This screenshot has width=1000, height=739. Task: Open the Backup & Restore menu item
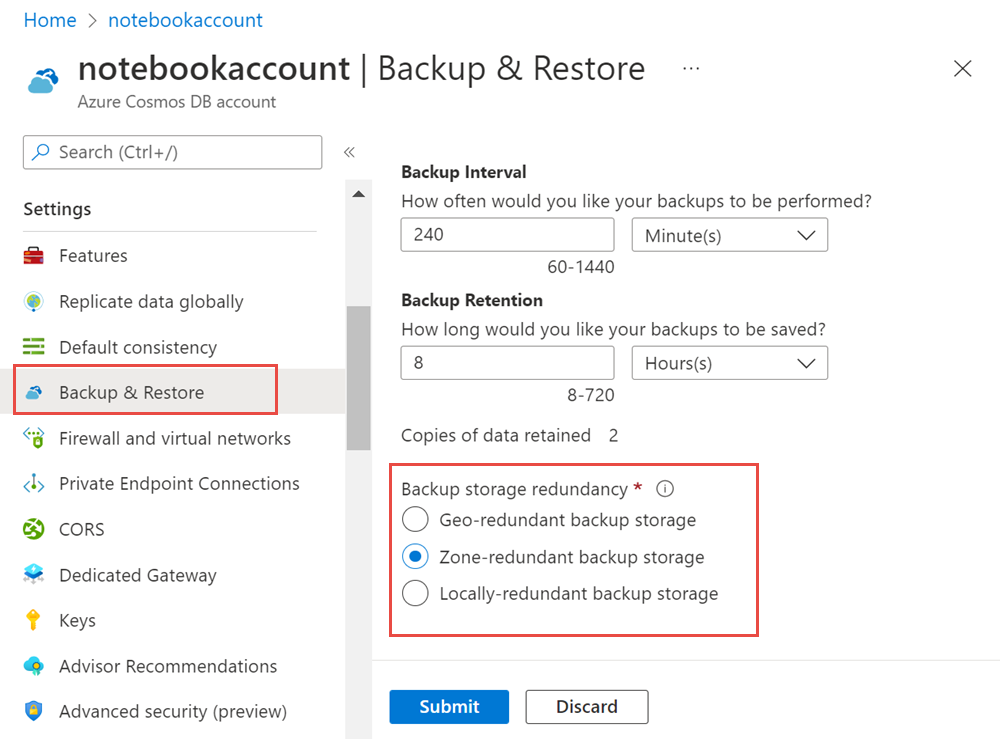[x=131, y=393]
